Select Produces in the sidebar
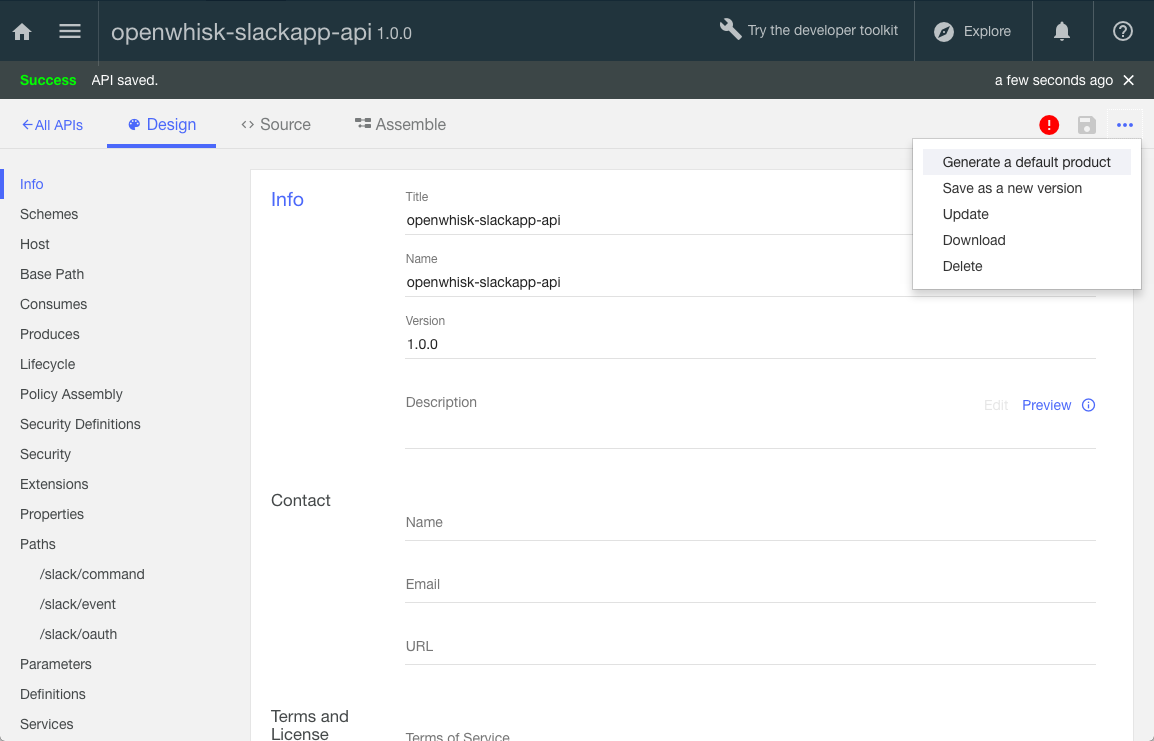The height and width of the screenshot is (741, 1154). coord(49,334)
